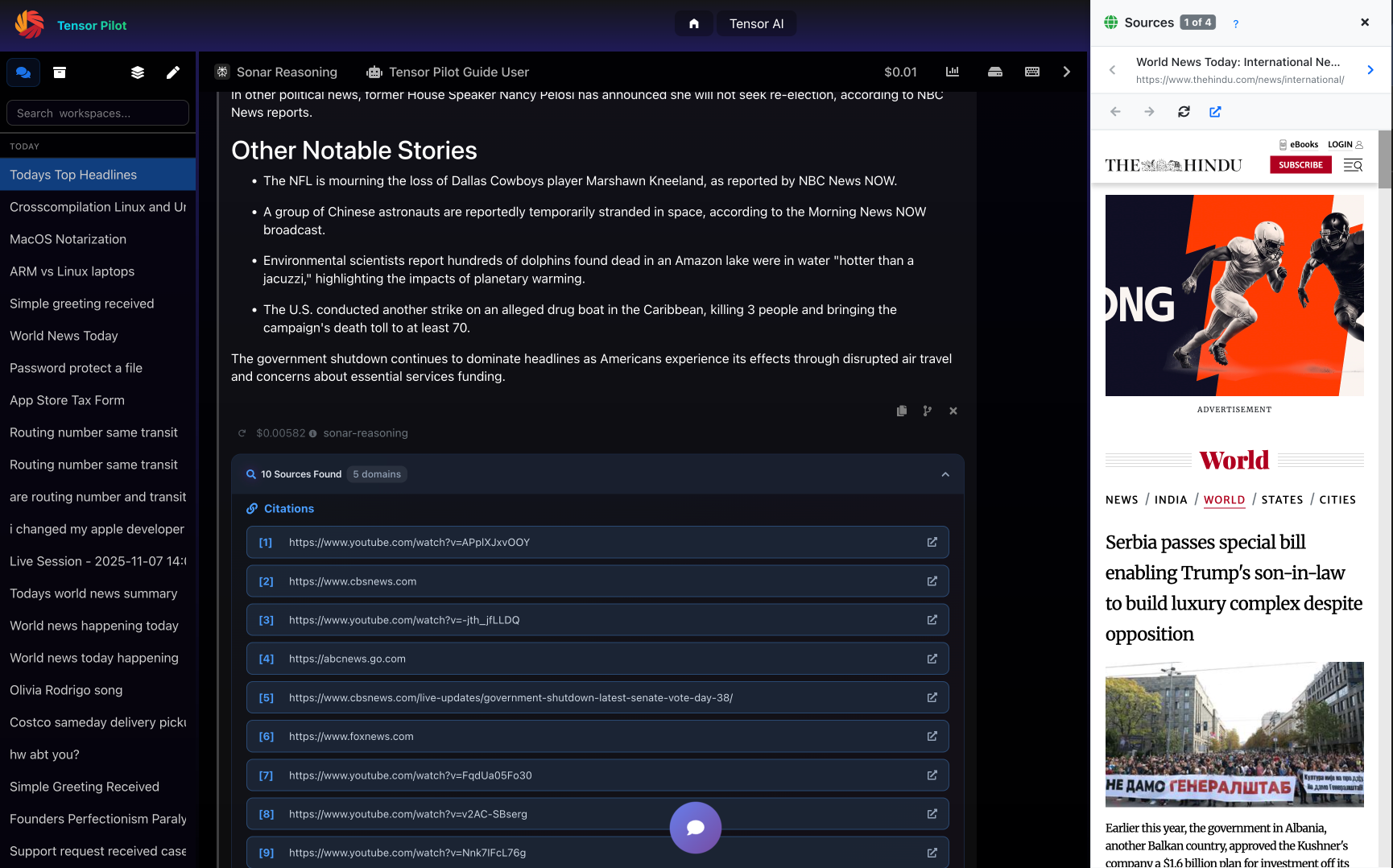The image size is (1393, 868).
Task: Open source page in external browser
Action: pyautogui.click(x=1215, y=112)
